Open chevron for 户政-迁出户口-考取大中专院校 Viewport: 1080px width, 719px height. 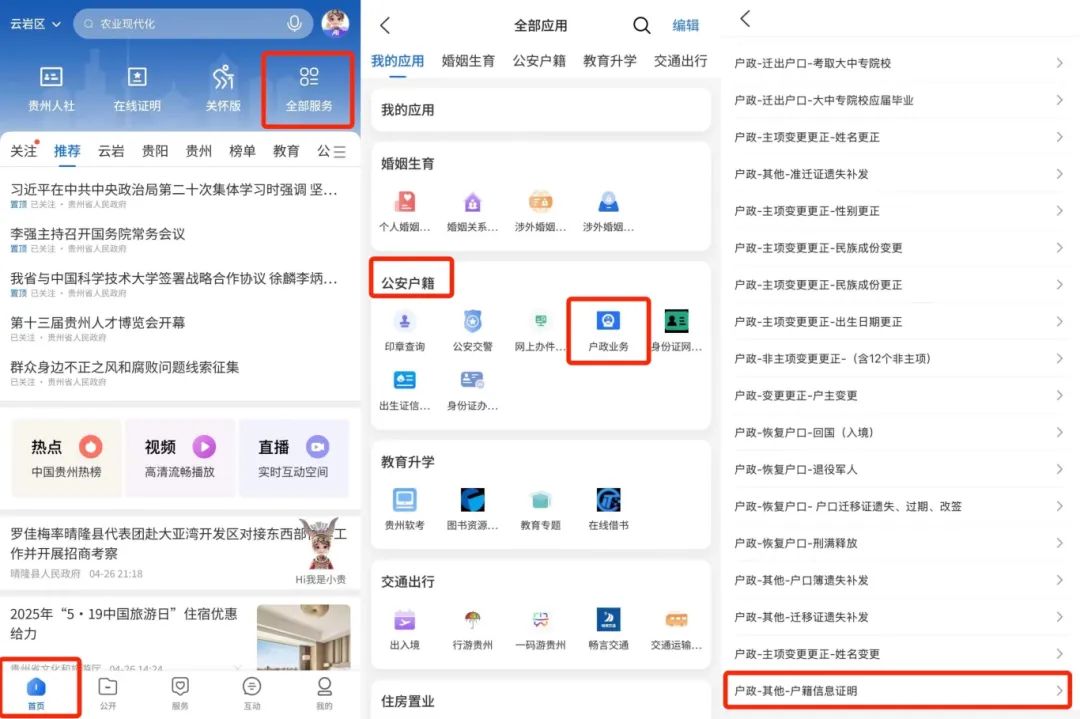(x=1059, y=63)
